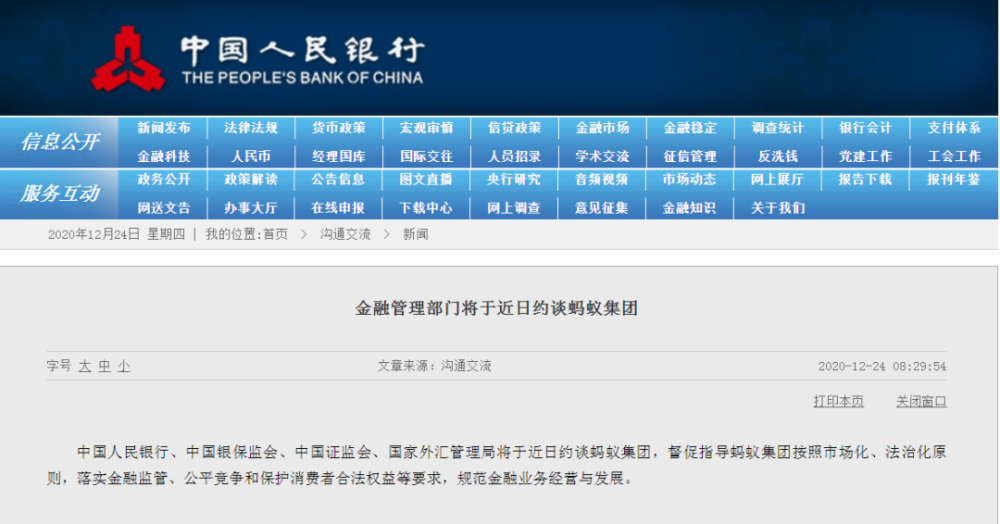Select 政策解读 link
1000x524 pixels.
(x=251, y=180)
